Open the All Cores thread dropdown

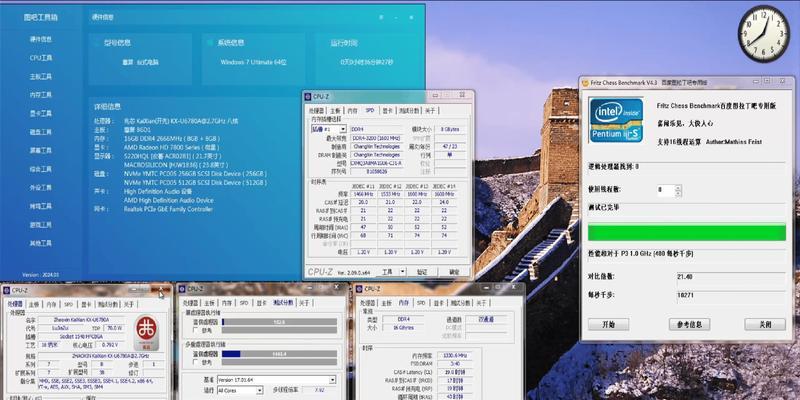(240, 391)
